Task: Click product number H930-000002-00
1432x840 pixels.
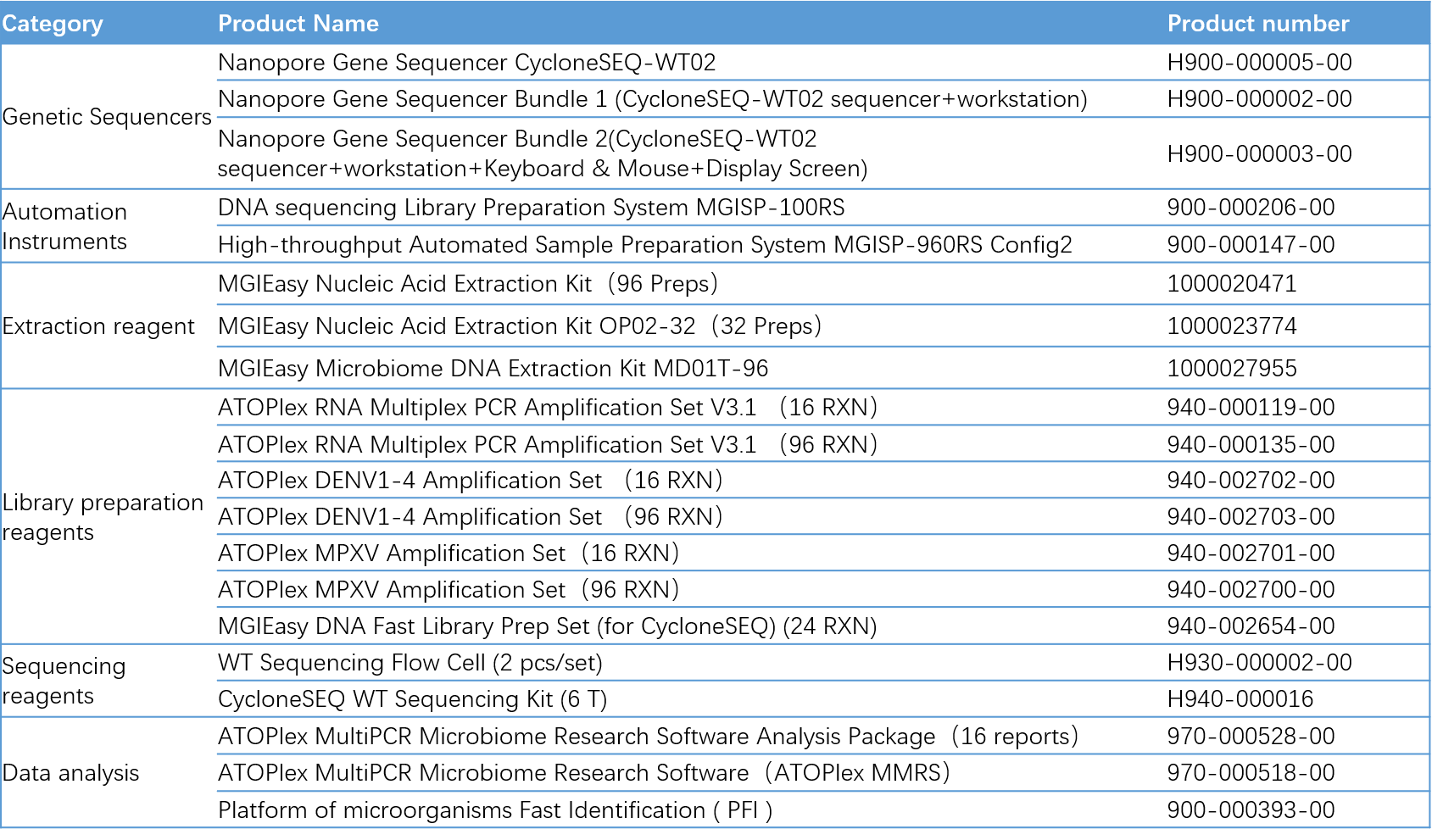Action: (1260, 663)
